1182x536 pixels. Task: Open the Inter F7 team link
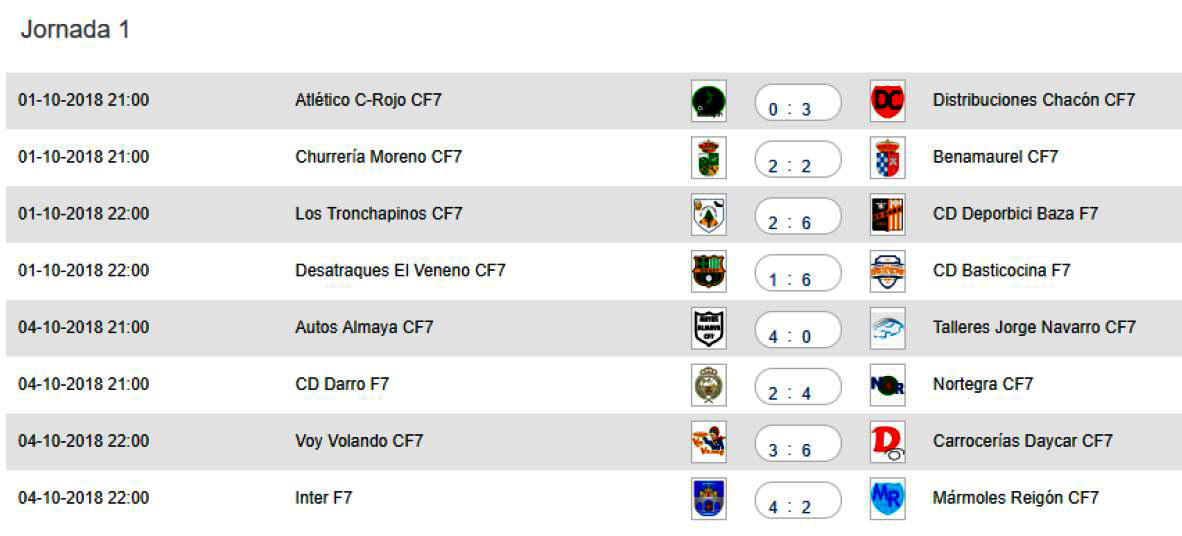point(324,498)
